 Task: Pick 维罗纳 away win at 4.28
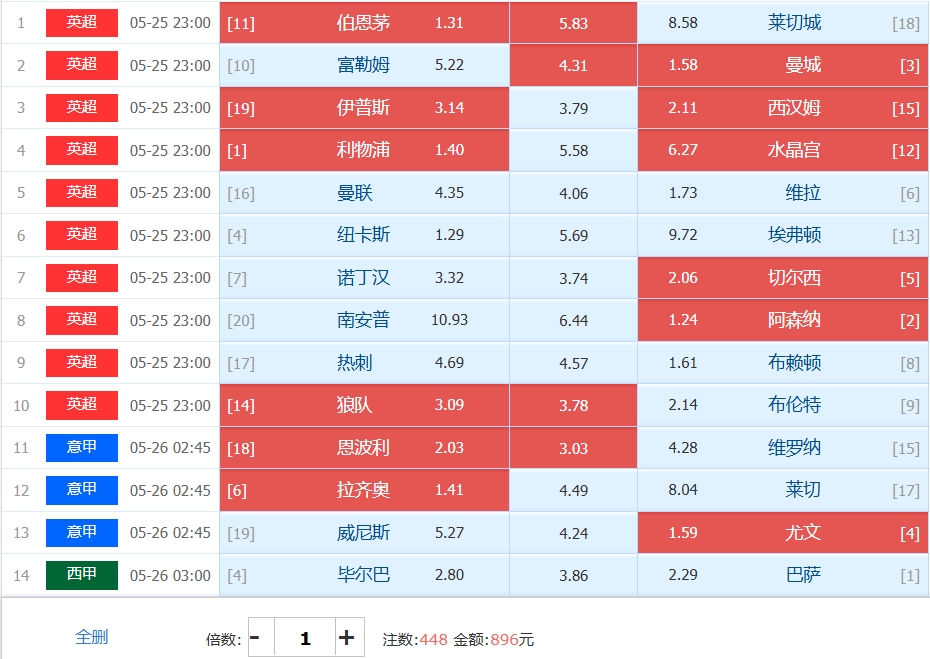point(783,448)
